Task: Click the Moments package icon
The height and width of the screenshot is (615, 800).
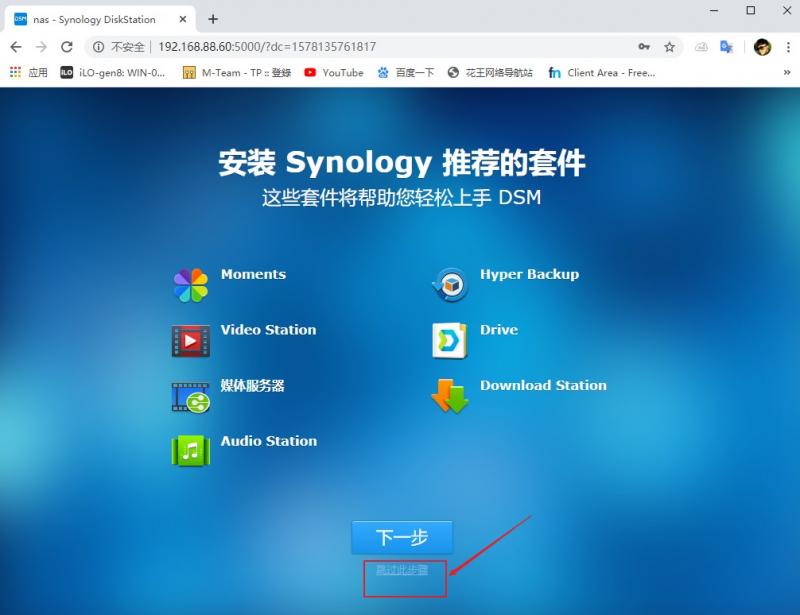Action: coord(191,285)
